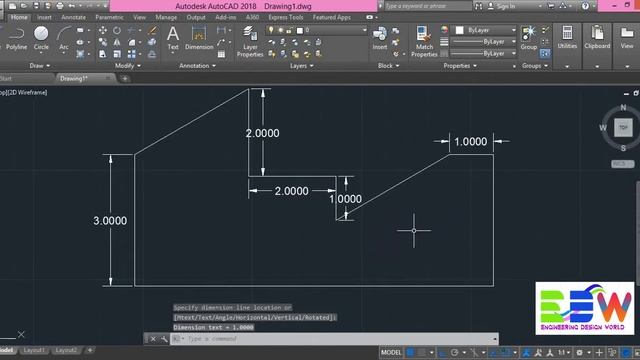640x360 pixels.
Task: Click the Table icon in Annotation panel
Action: click(221, 54)
